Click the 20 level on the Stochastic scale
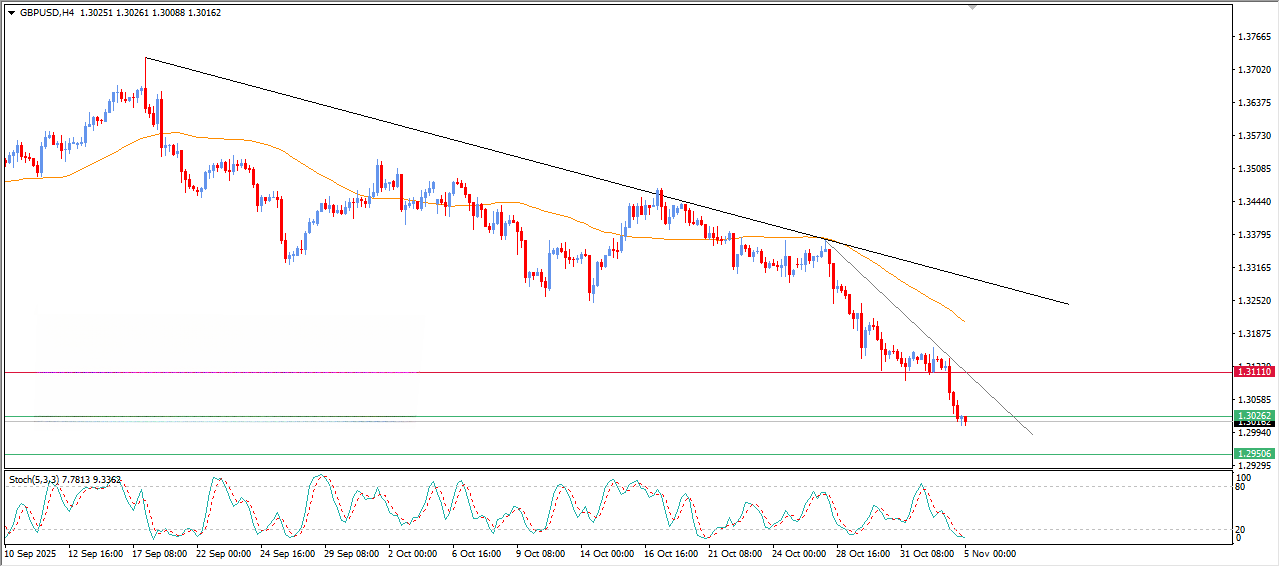The height and width of the screenshot is (567, 1280). point(1240,529)
